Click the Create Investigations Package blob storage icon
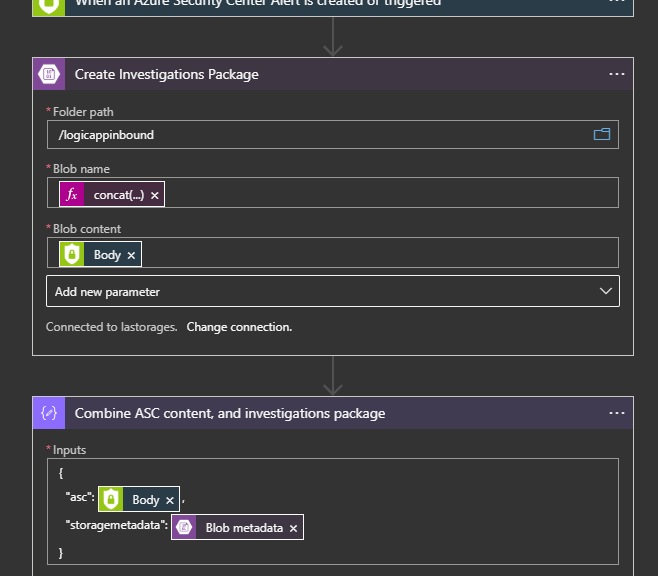The width and height of the screenshot is (658, 576). (49, 74)
